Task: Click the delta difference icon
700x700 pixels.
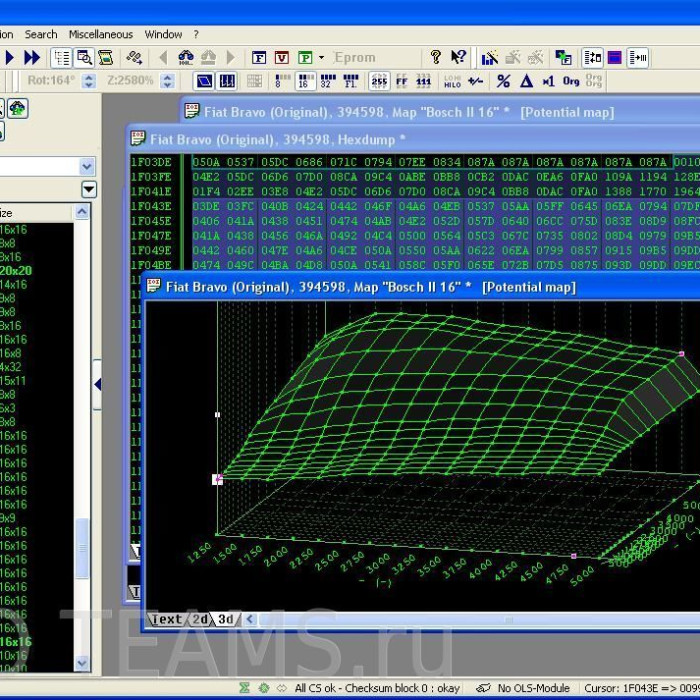Action: pos(526,81)
